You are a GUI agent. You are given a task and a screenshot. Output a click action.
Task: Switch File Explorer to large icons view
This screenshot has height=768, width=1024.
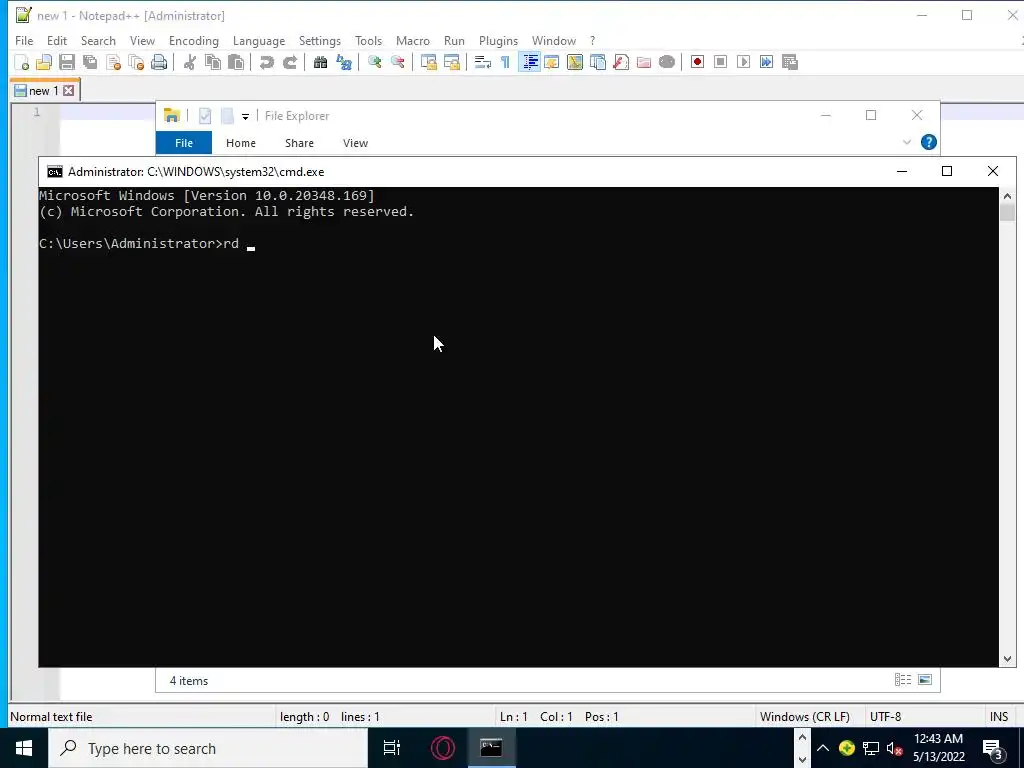925,680
